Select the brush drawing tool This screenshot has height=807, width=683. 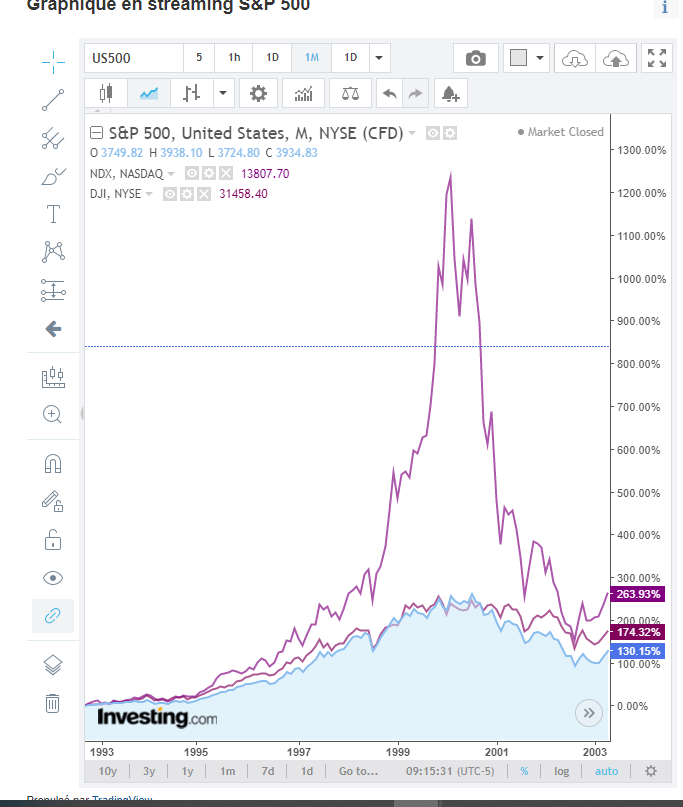53,177
